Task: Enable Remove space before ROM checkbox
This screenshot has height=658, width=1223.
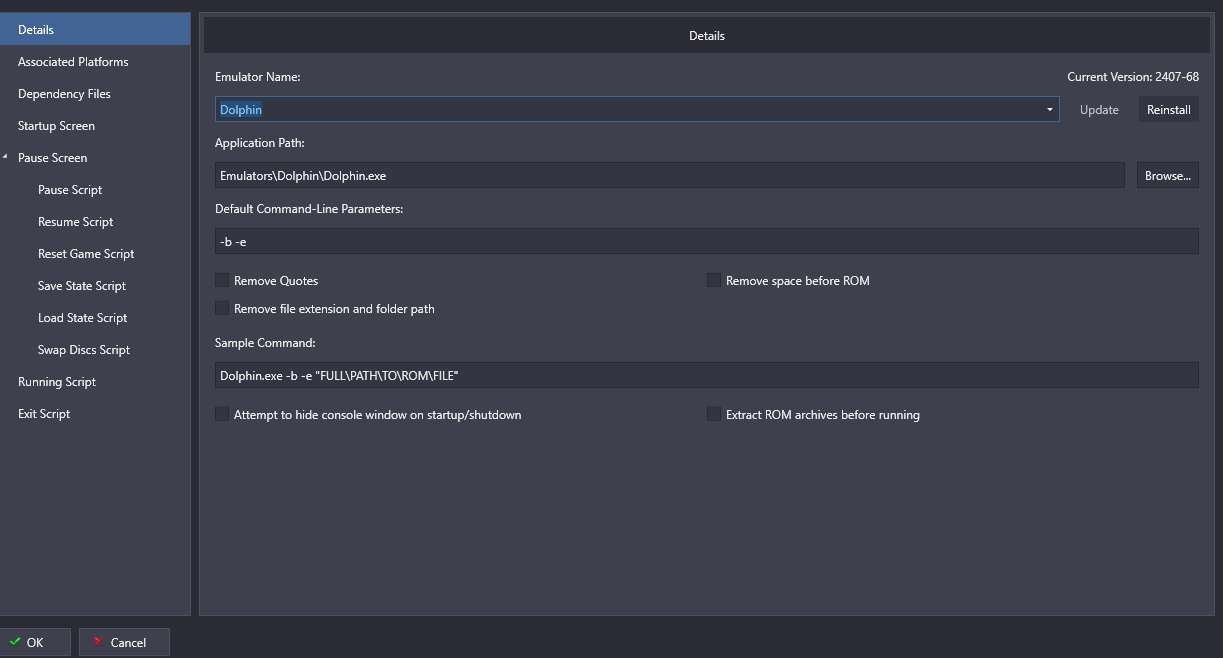Action: coord(714,281)
